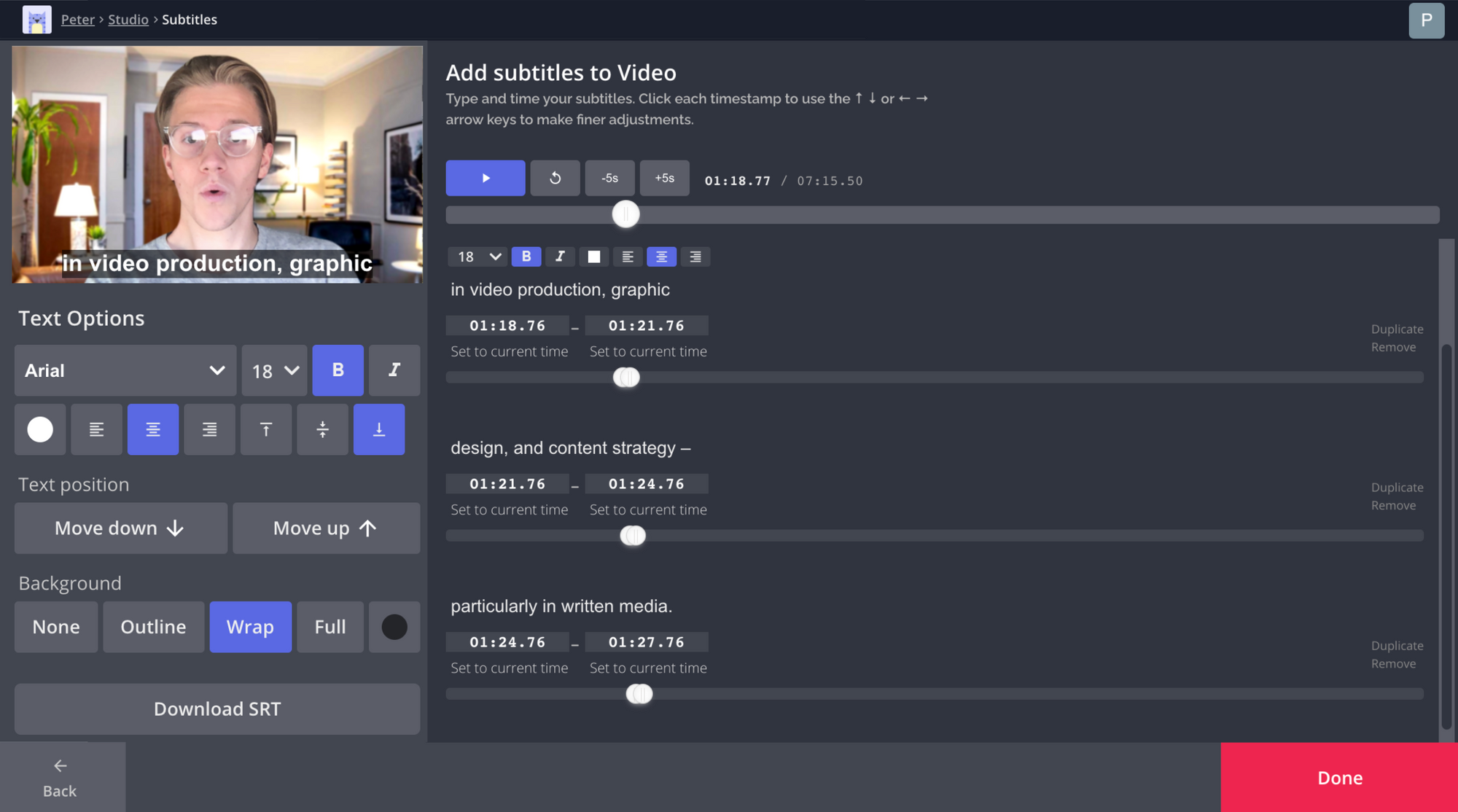Align text to vertical middle icon
1458x812 pixels.
coord(322,429)
